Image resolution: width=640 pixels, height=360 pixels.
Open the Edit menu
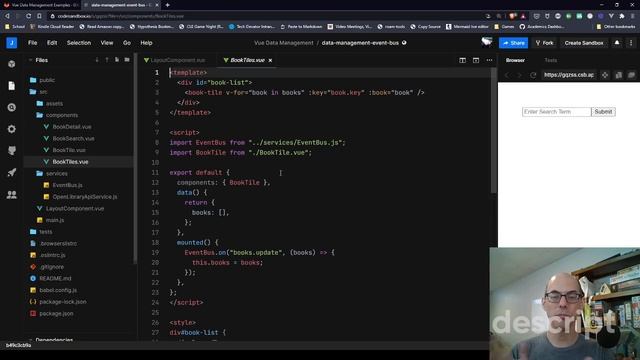[x=52, y=43]
